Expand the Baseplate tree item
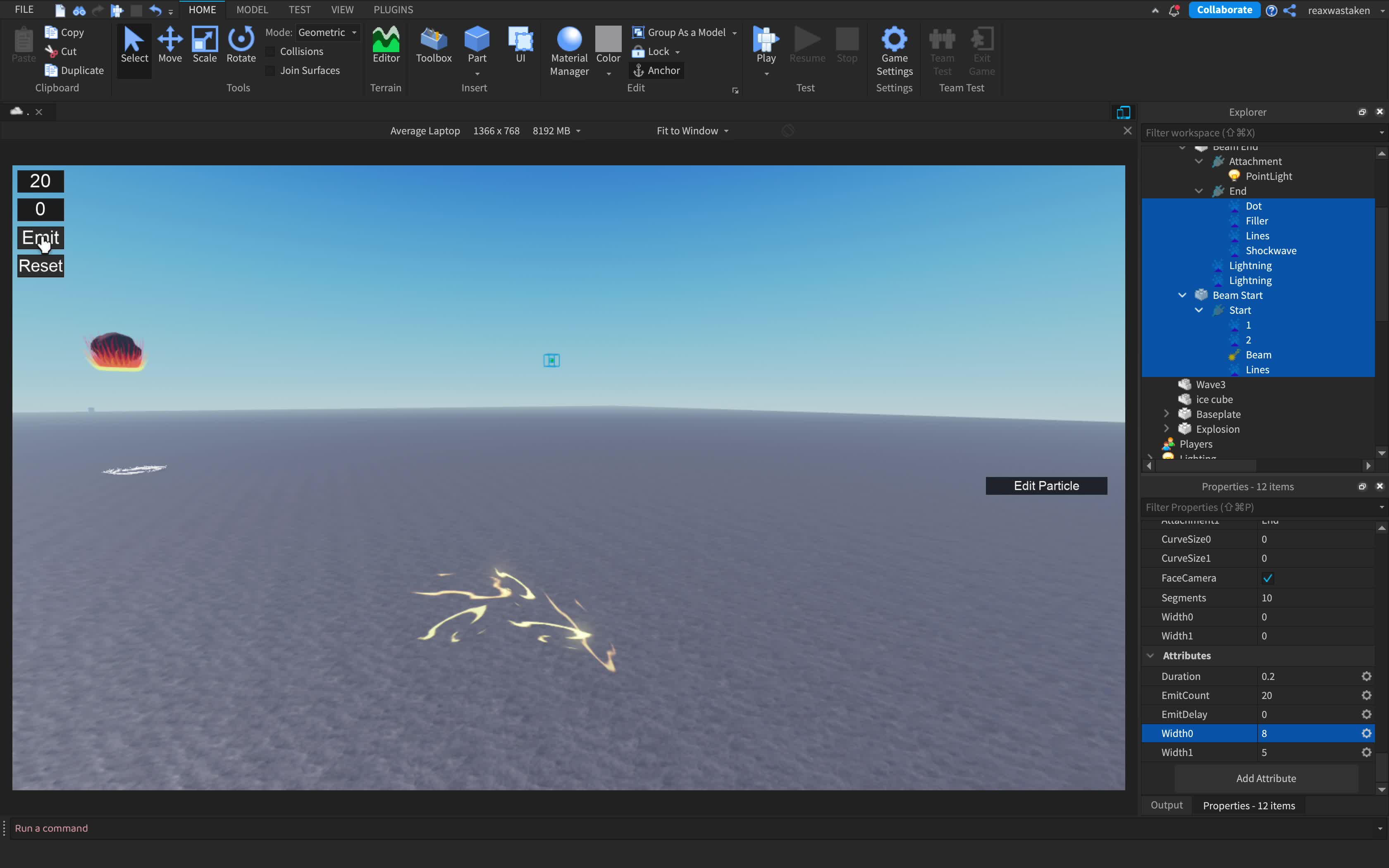The height and width of the screenshot is (868, 1389). (1166, 414)
